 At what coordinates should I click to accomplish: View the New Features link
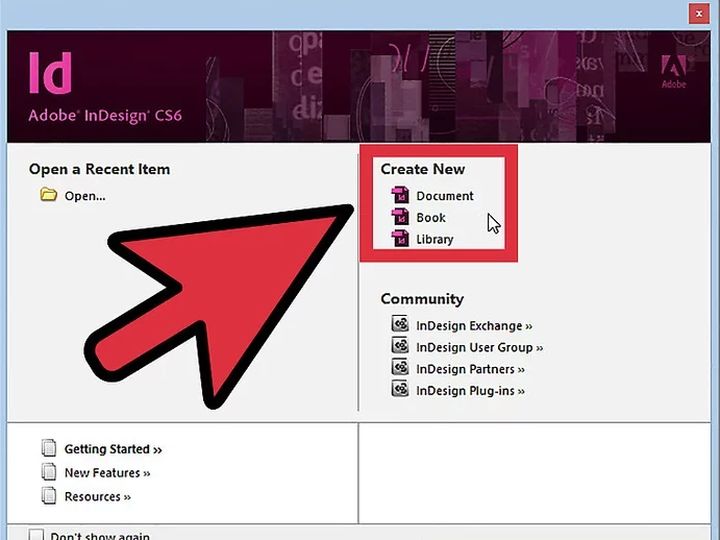pyautogui.click(x=107, y=473)
